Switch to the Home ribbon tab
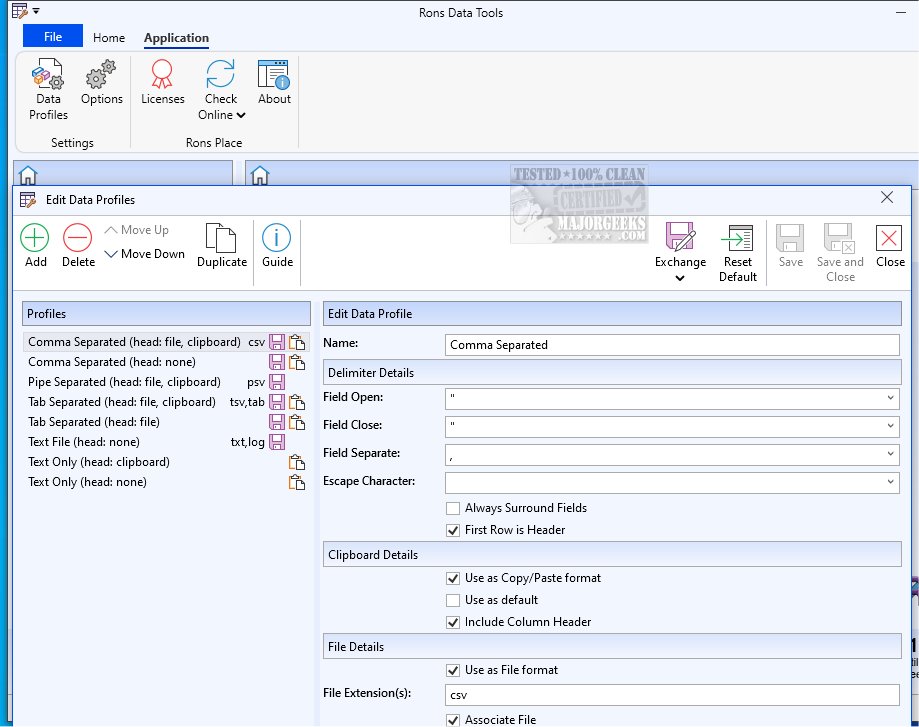 click(109, 38)
